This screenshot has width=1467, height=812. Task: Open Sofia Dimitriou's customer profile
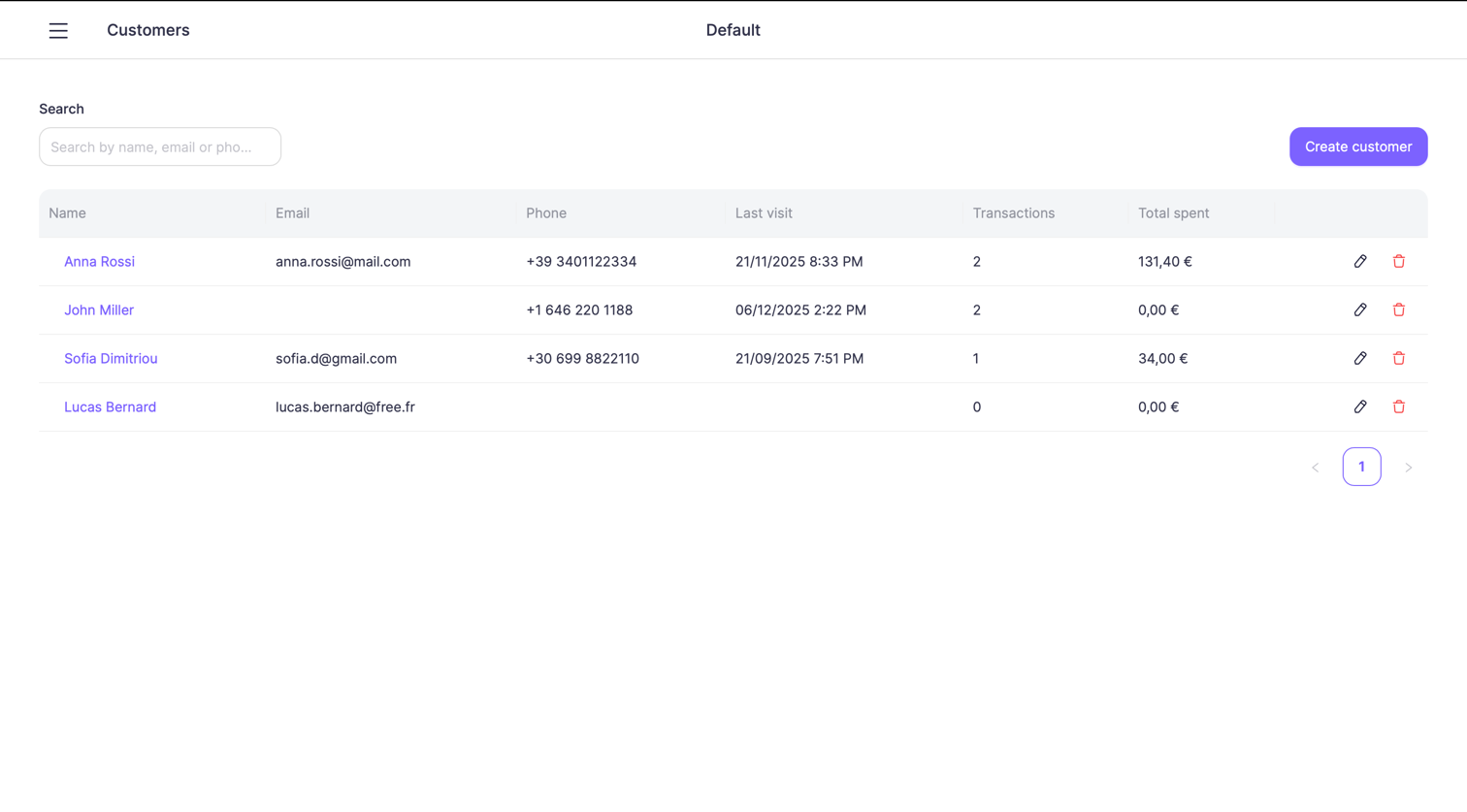(x=111, y=358)
